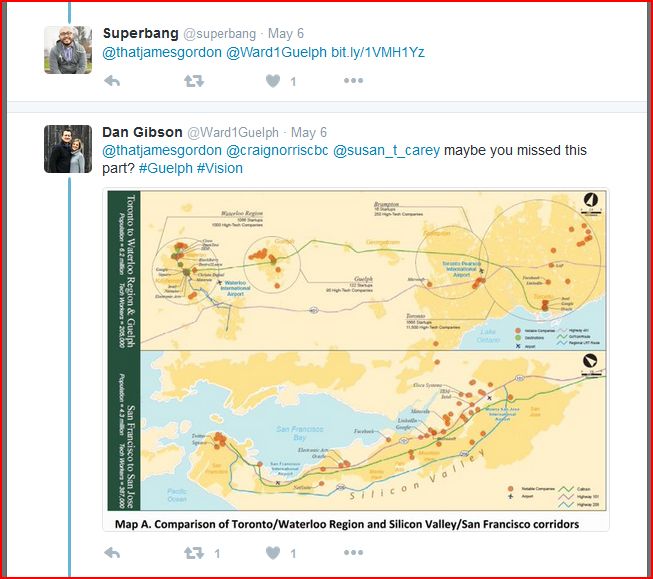Open more options on Superbang's tweet
This screenshot has width=653, height=579.
353,80
